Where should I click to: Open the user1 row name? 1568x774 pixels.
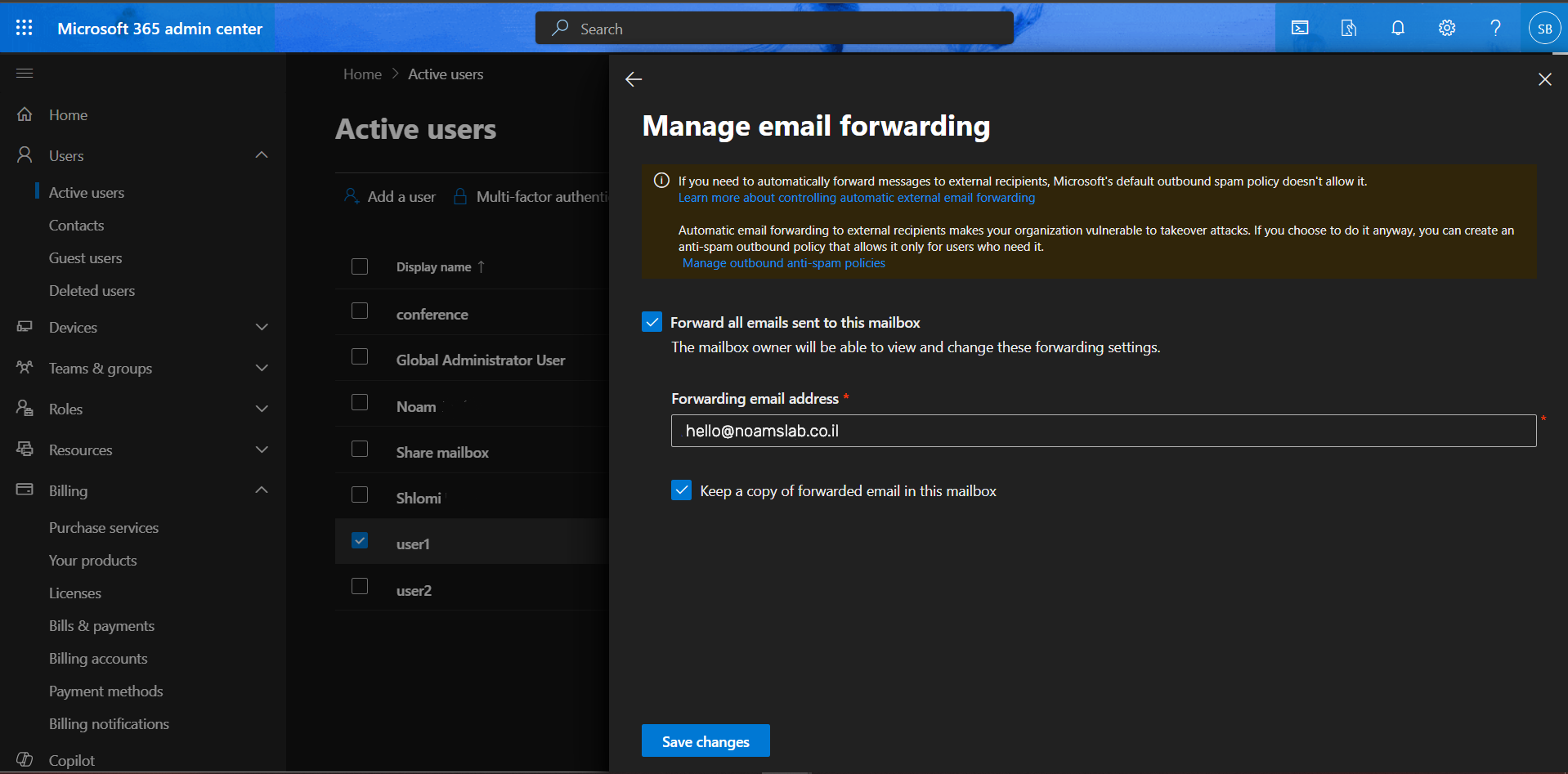(x=413, y=544)
